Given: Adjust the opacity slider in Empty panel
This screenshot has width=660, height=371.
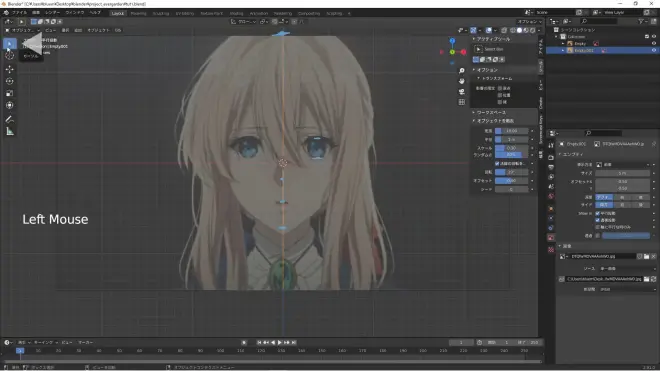Looking at the screenshot, I should 626,235.
